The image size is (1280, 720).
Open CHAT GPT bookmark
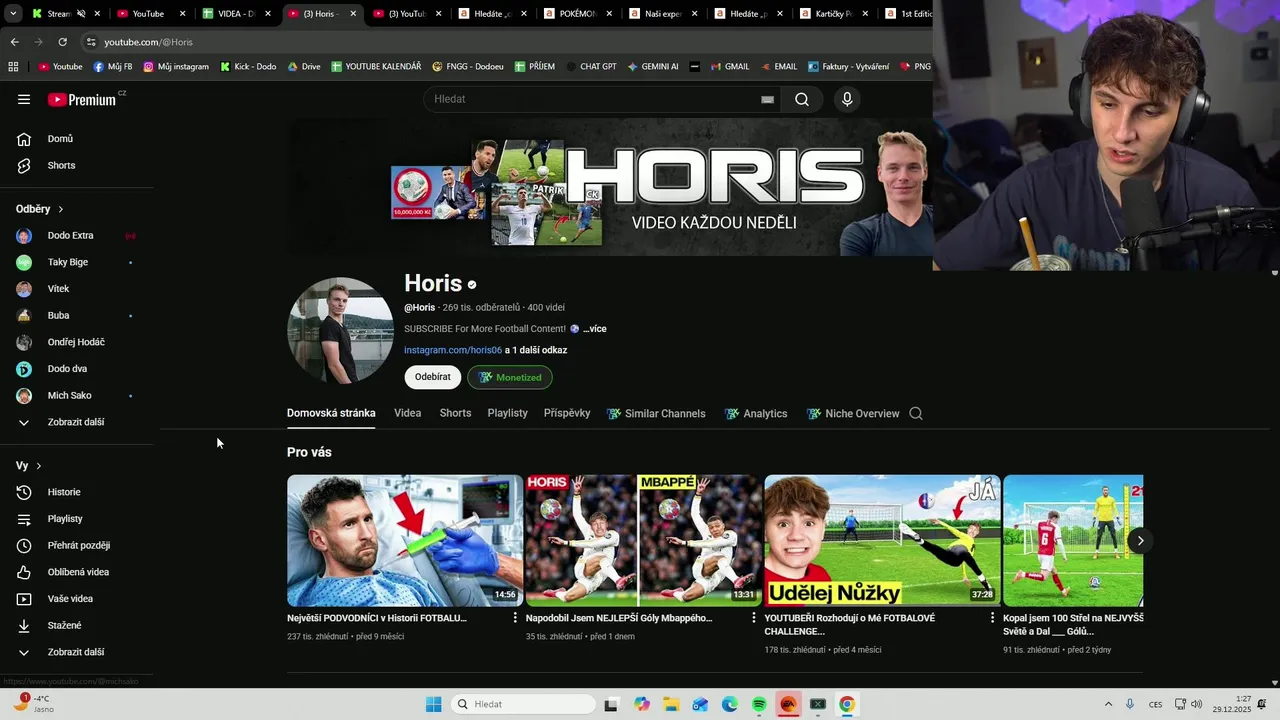[591, 67]
